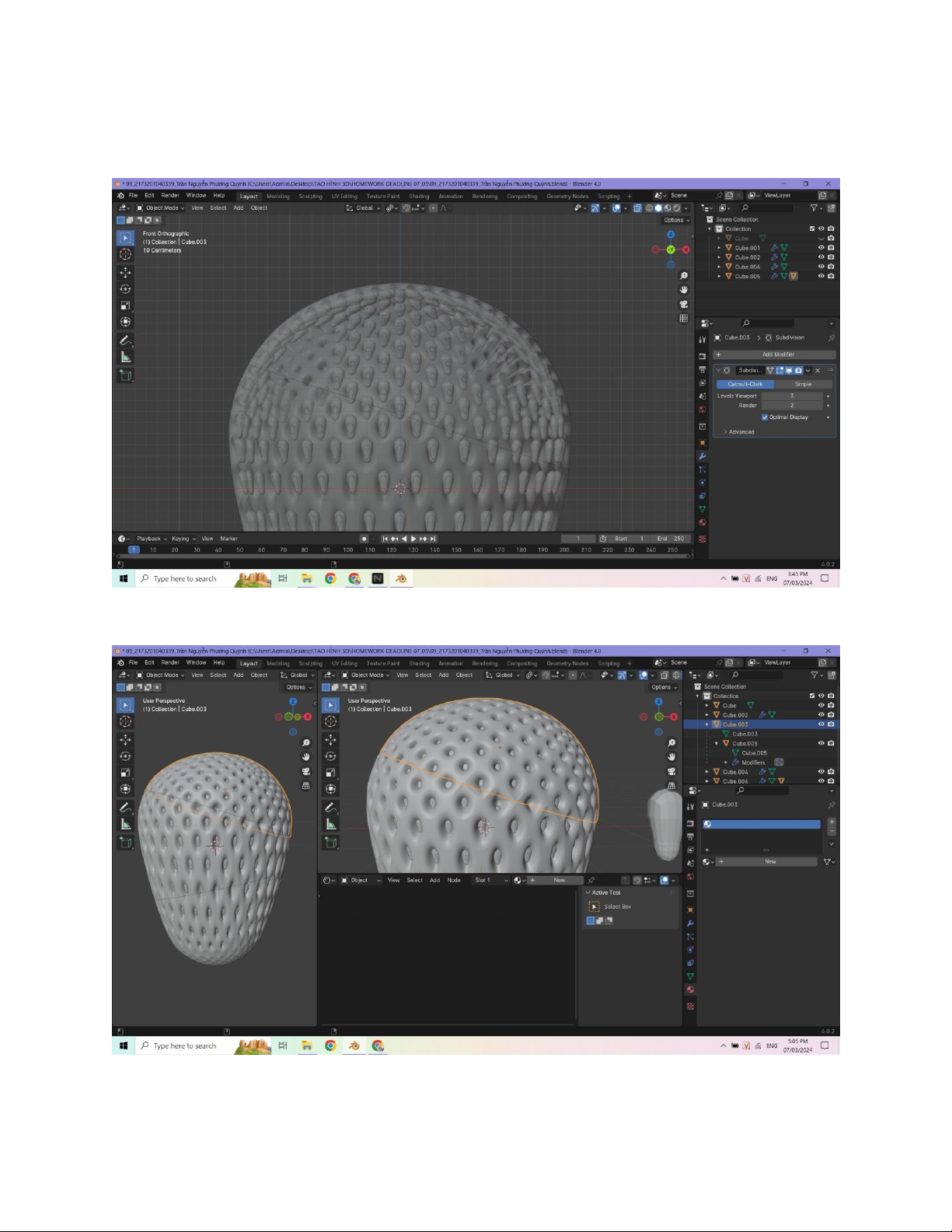
Task: Enable the auto keying record button
Action: [364, 539]
